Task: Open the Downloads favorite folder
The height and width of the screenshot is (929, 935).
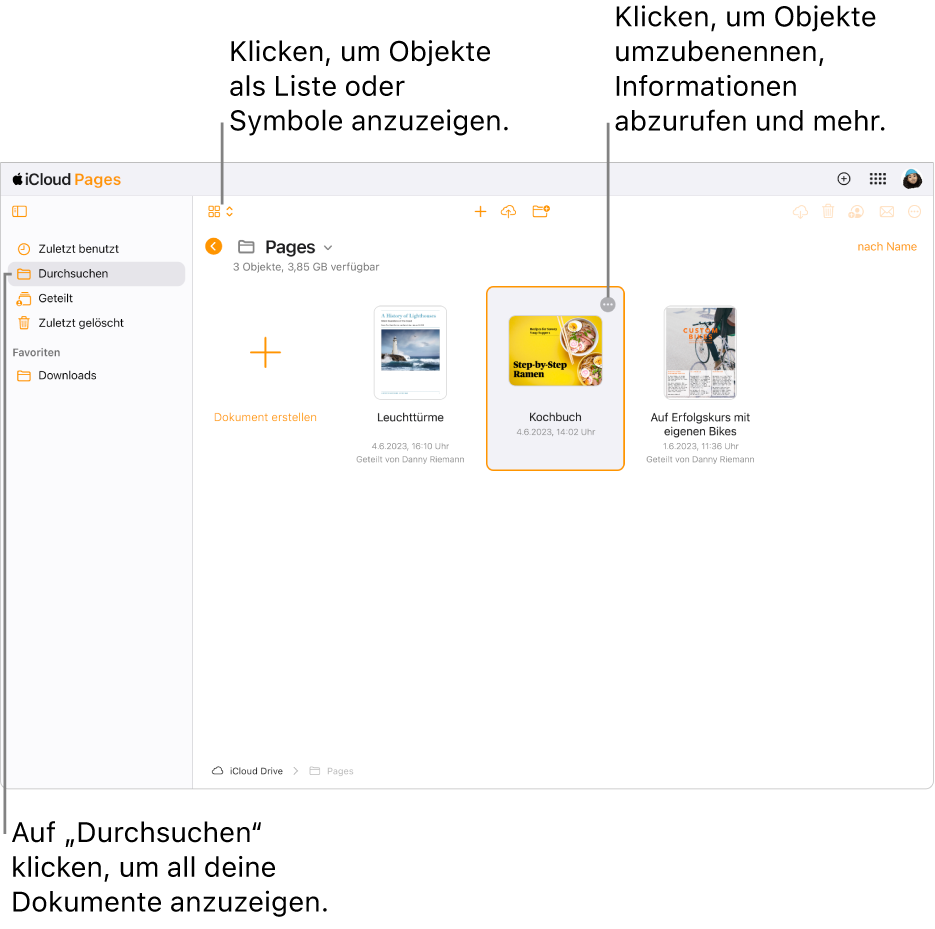Action: click(x=96, y=375)
